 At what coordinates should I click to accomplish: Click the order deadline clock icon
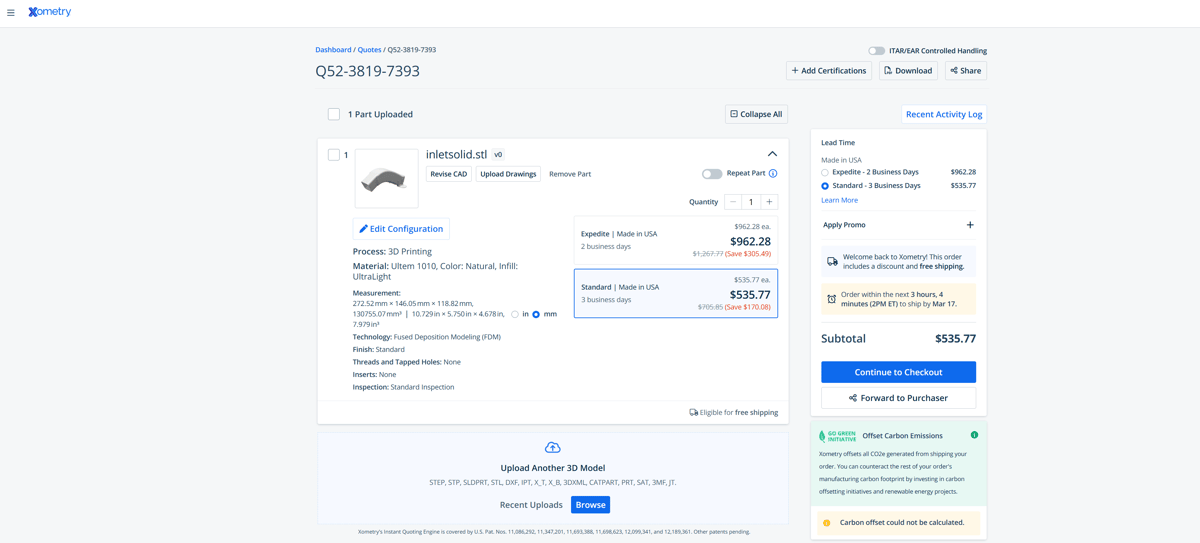click(x=831, y=299)
